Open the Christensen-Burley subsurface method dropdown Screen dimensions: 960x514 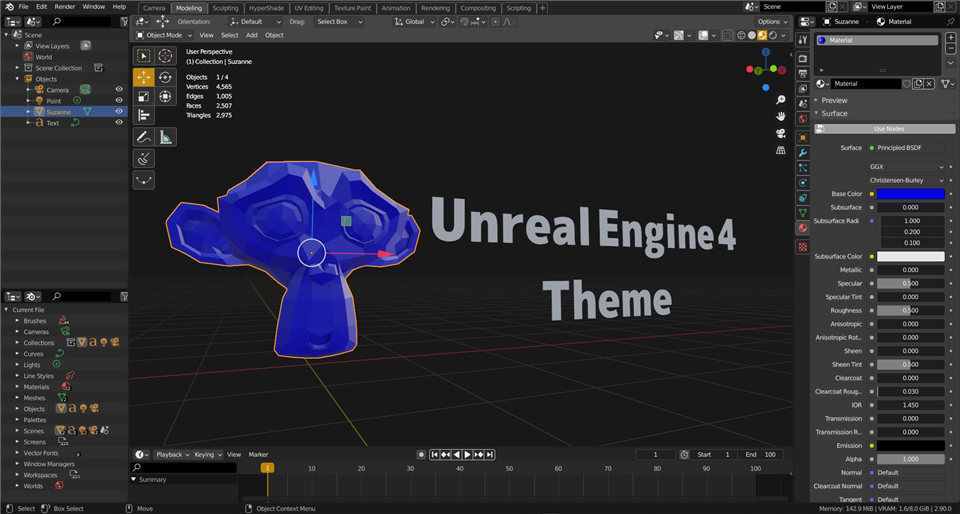coord(906,181)
